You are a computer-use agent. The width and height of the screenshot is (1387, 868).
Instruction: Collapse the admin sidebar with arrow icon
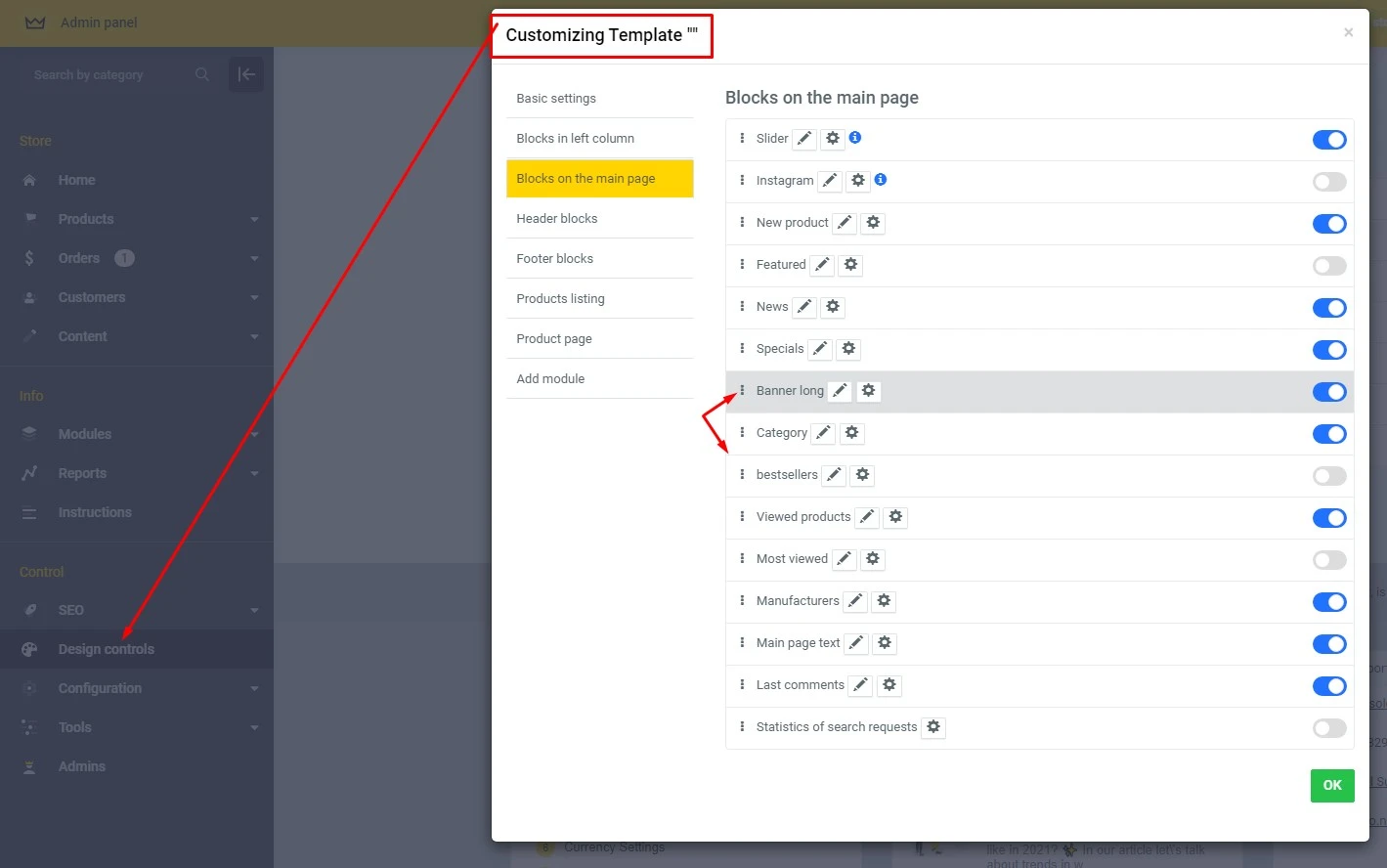pos(246,74)
